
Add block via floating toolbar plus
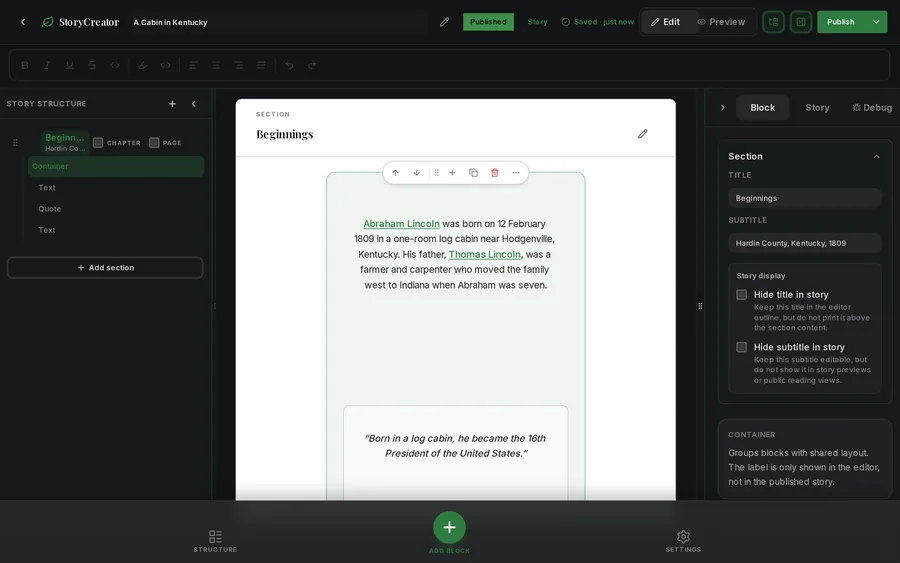(452, 173)
